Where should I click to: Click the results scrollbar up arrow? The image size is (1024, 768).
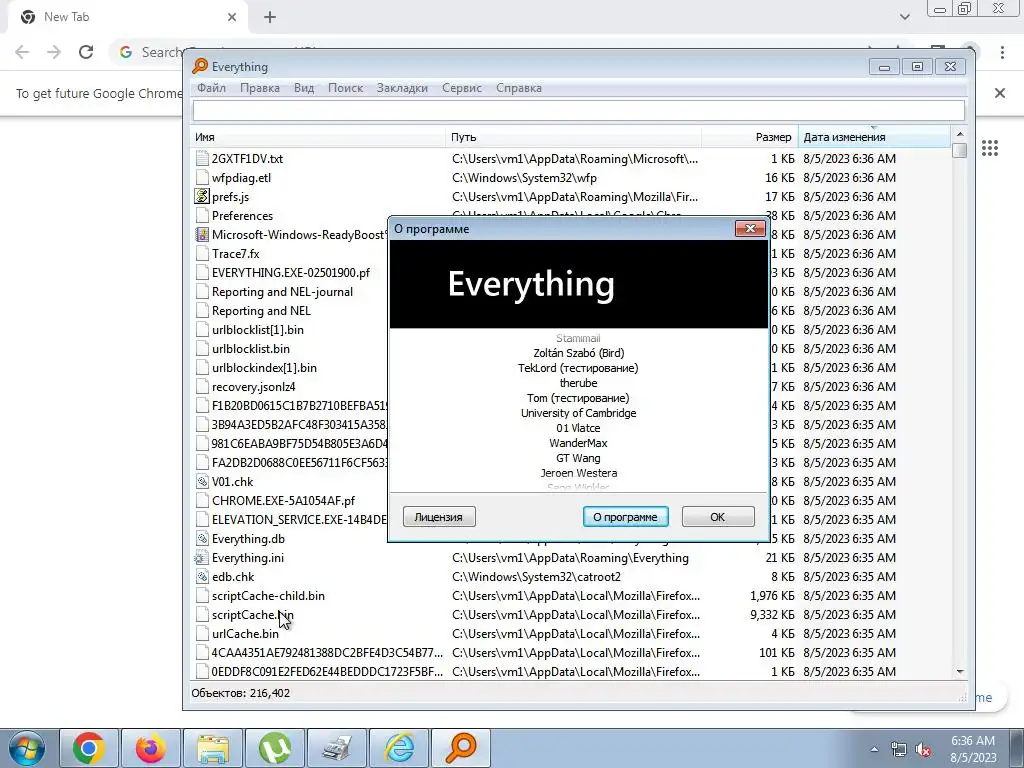pyautogui.click(x=959, y=135)
